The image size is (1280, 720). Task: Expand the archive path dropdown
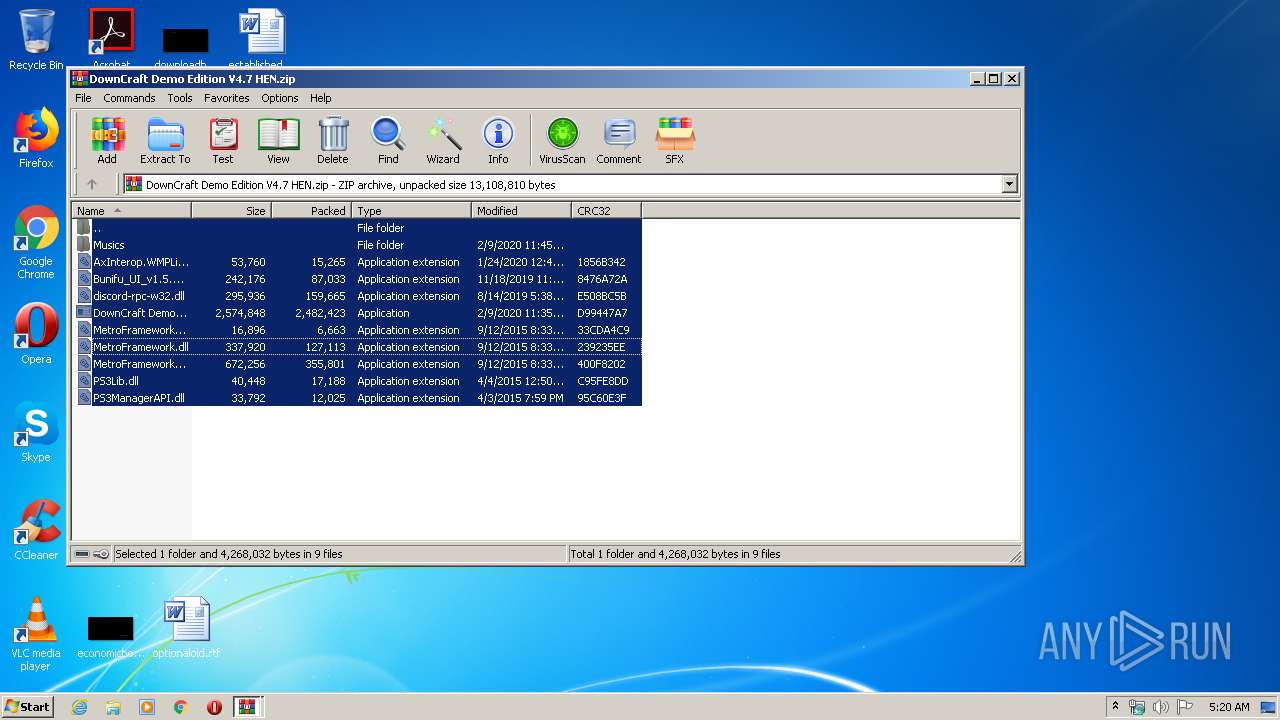[1009, 184]
